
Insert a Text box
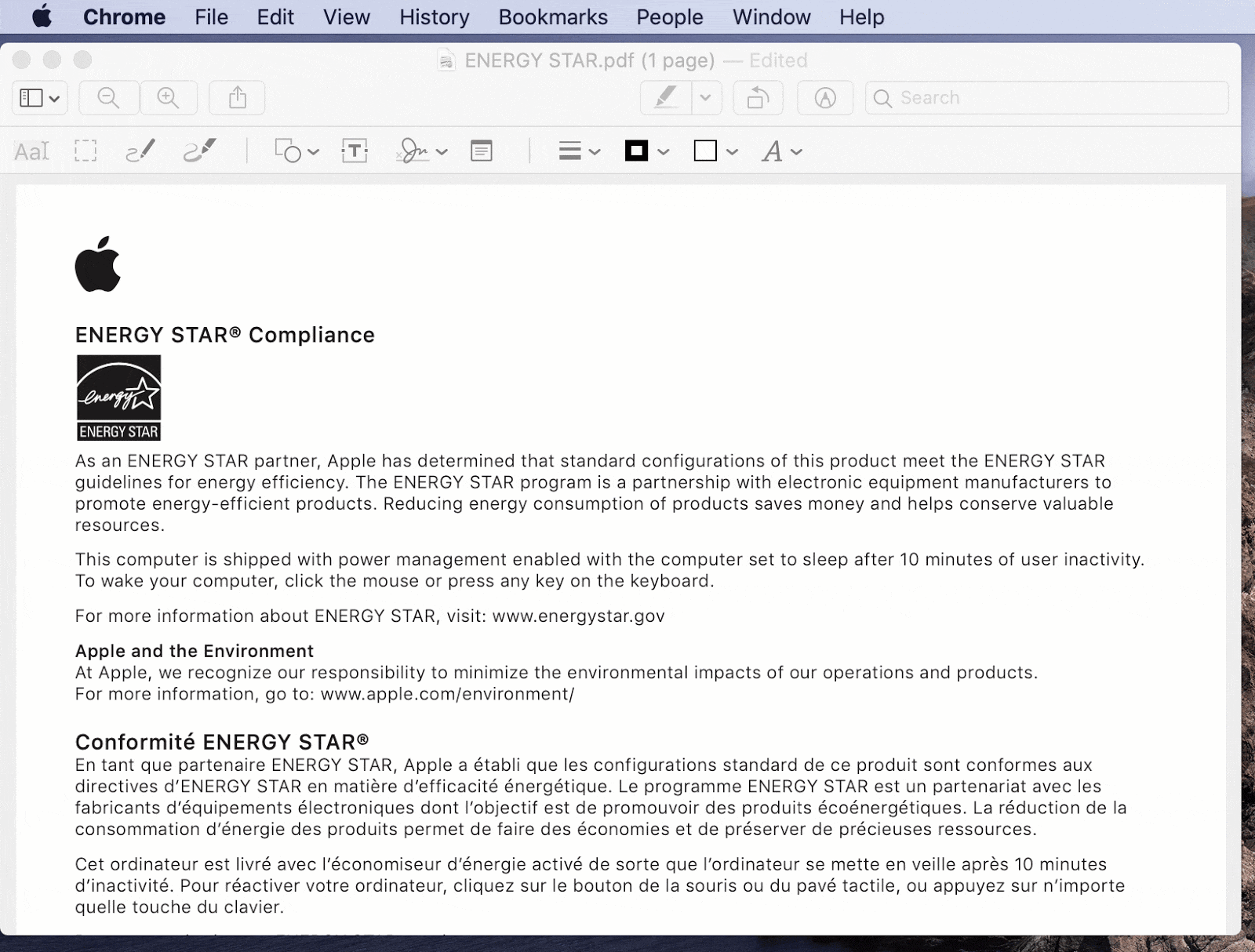[x=355, y=151]
